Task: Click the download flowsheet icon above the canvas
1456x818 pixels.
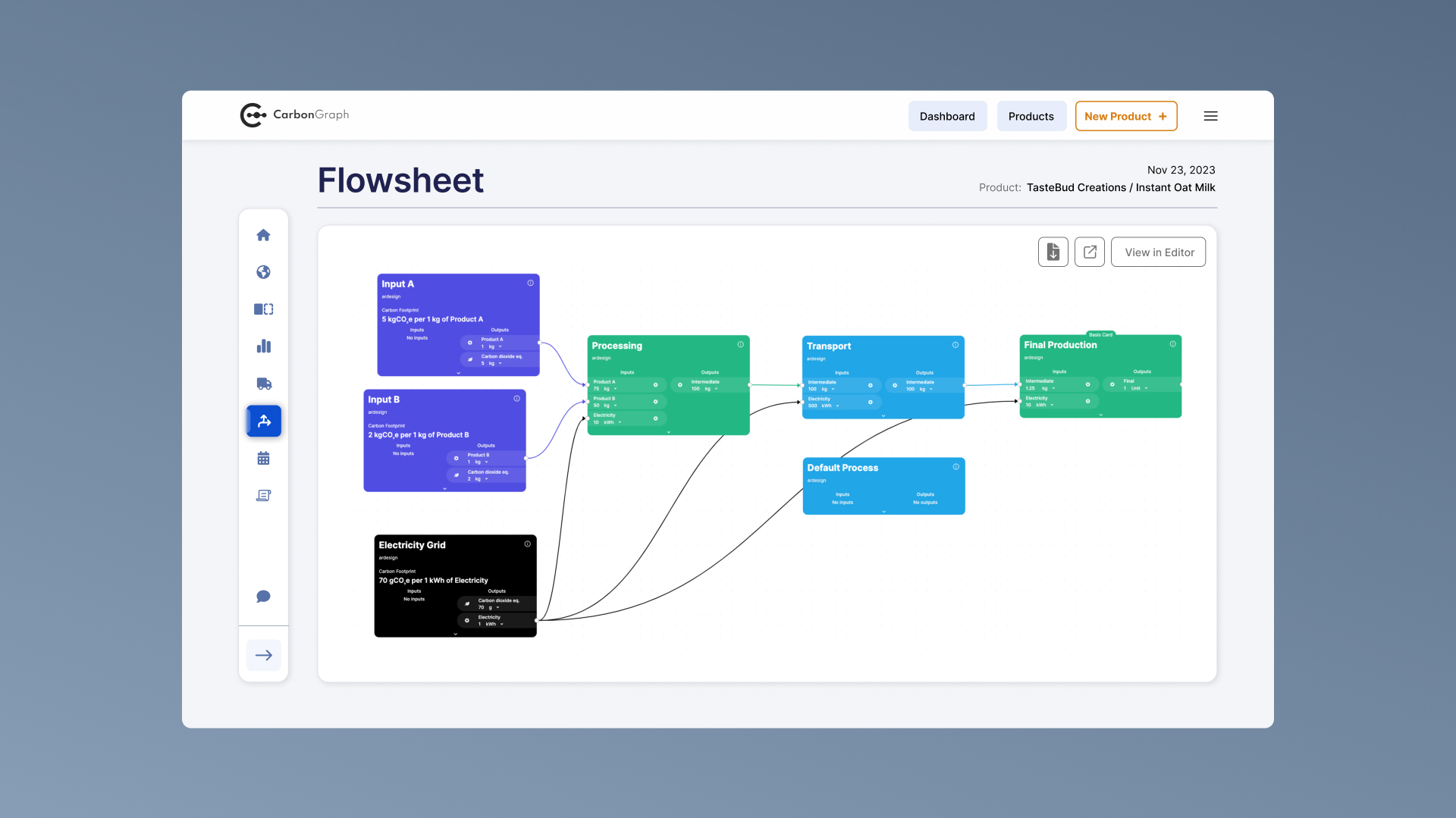Action: pyautogui.click(x=1053, y=252)
